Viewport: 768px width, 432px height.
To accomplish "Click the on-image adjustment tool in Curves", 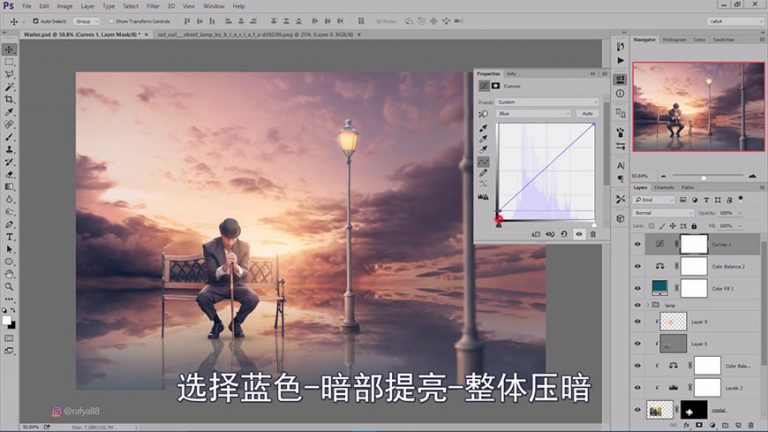I will [483, 114].
